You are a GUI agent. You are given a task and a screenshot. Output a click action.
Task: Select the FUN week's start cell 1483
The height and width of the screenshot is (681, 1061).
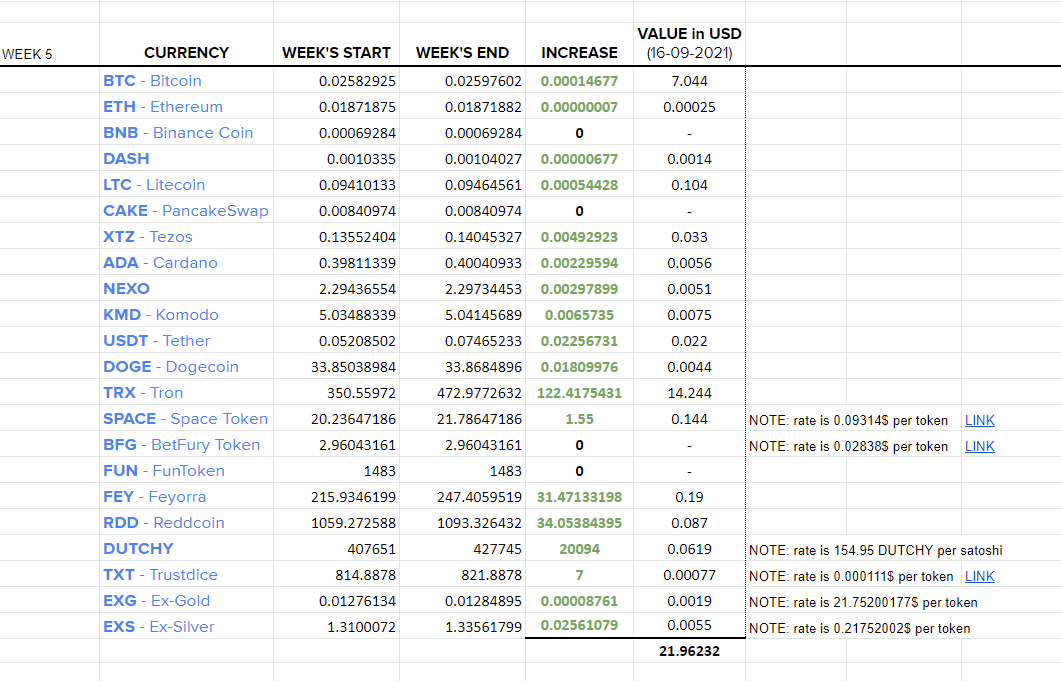336,471
